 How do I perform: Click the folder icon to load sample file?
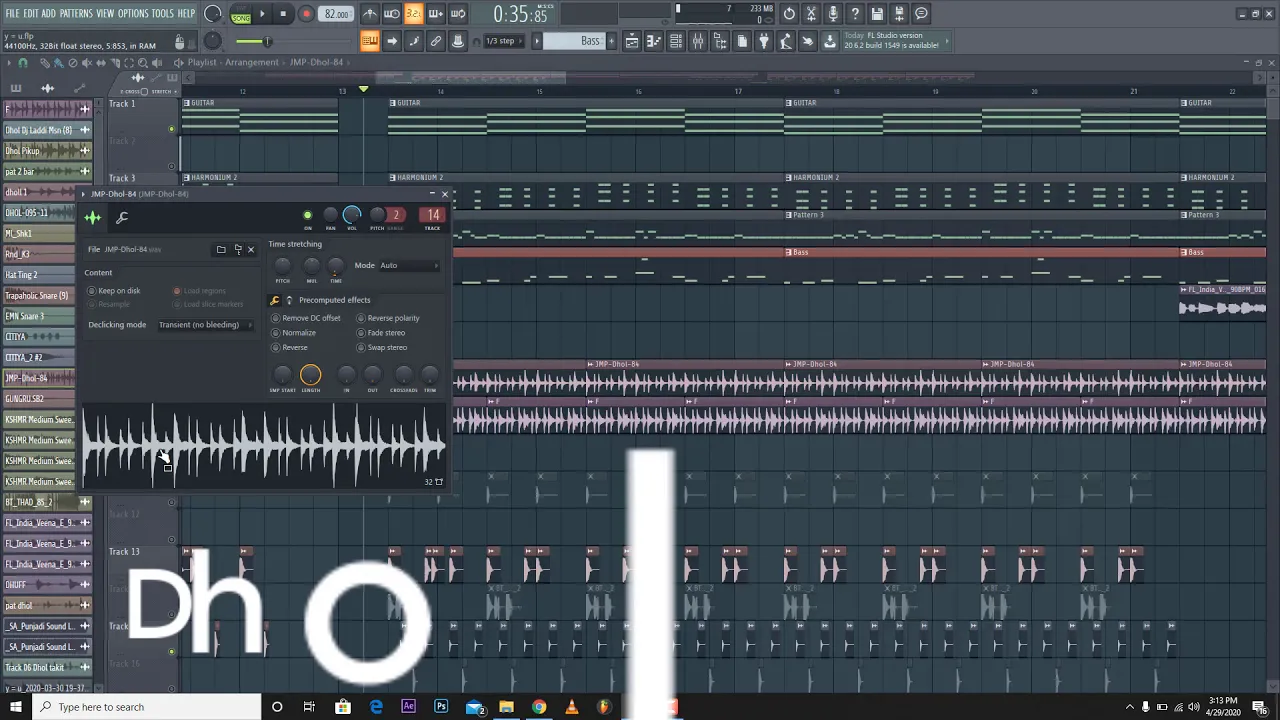(221, 249)
